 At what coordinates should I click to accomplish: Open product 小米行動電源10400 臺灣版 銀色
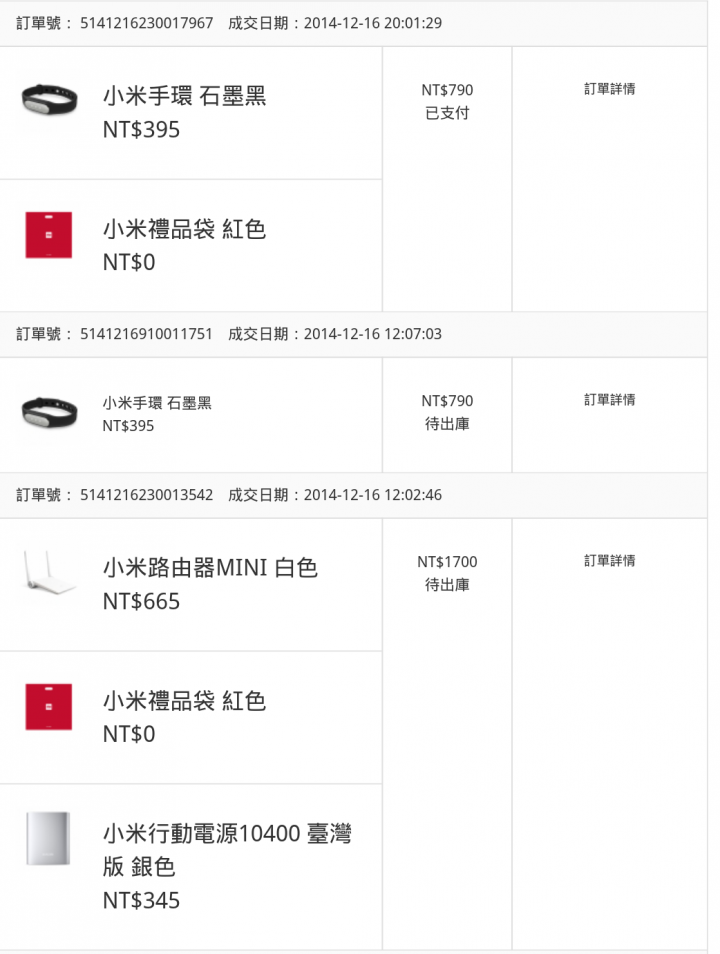[x=227, y=850]
